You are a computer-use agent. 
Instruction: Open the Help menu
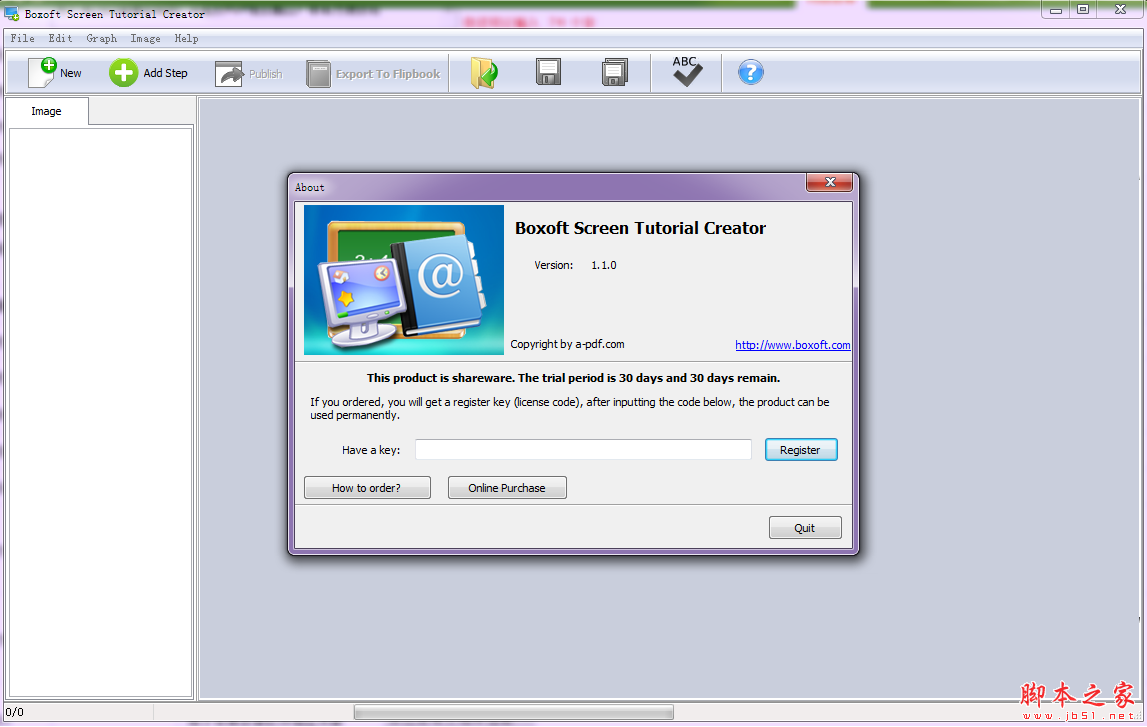[x=186, y=38]
